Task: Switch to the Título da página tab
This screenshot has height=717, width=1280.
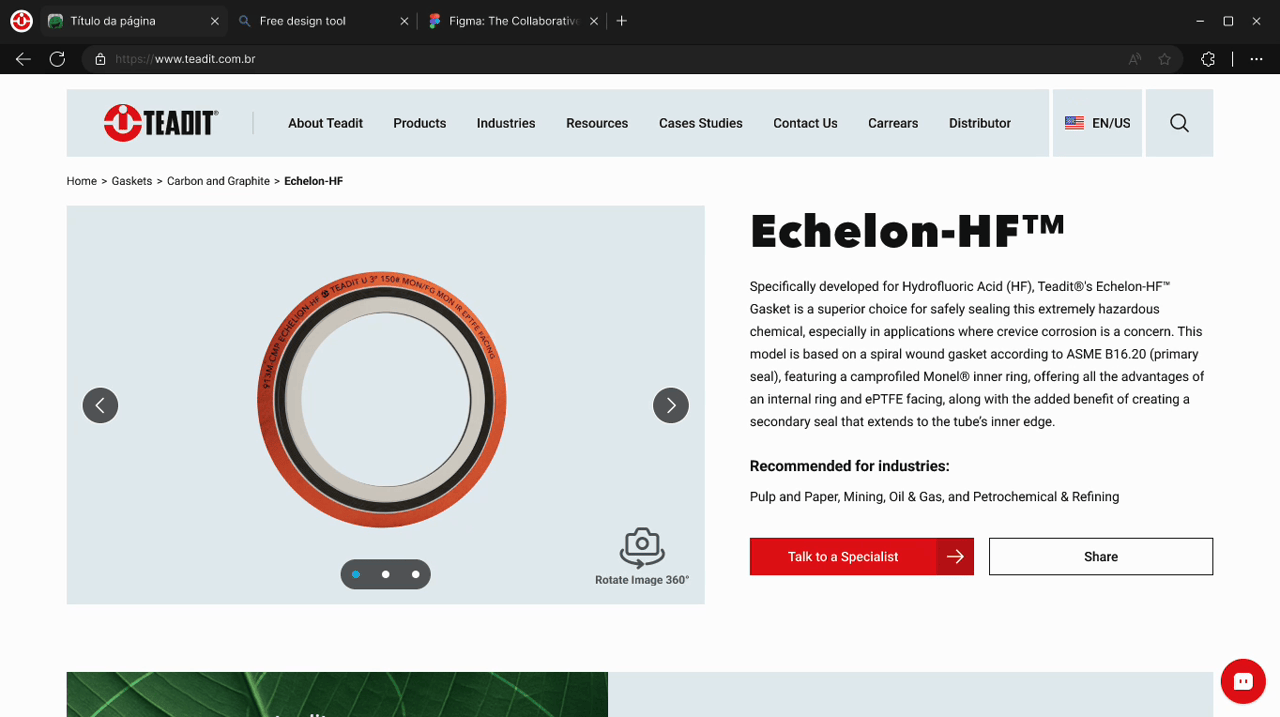Action: point(134,21)
